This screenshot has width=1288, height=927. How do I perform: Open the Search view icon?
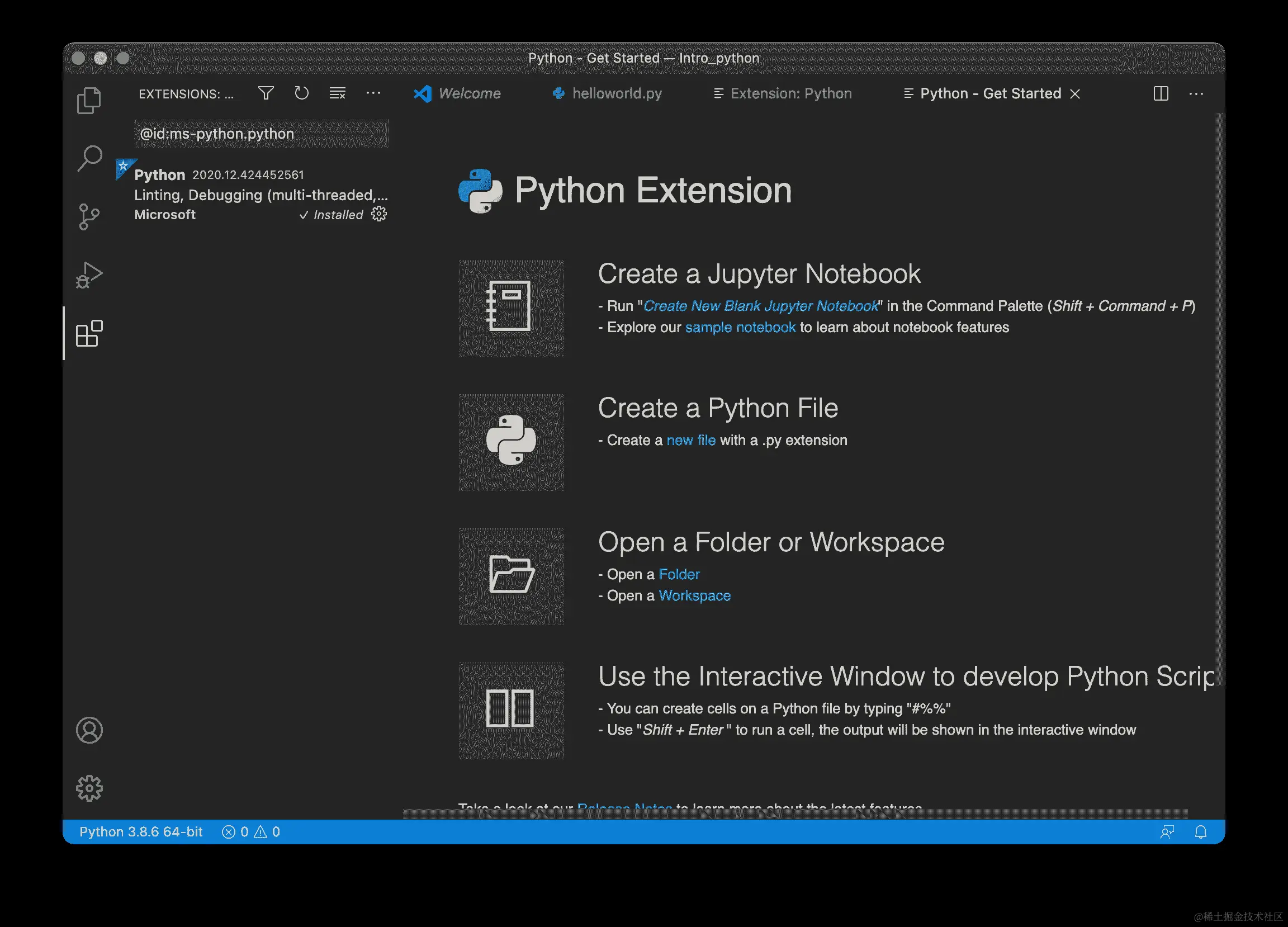(89, 158)
